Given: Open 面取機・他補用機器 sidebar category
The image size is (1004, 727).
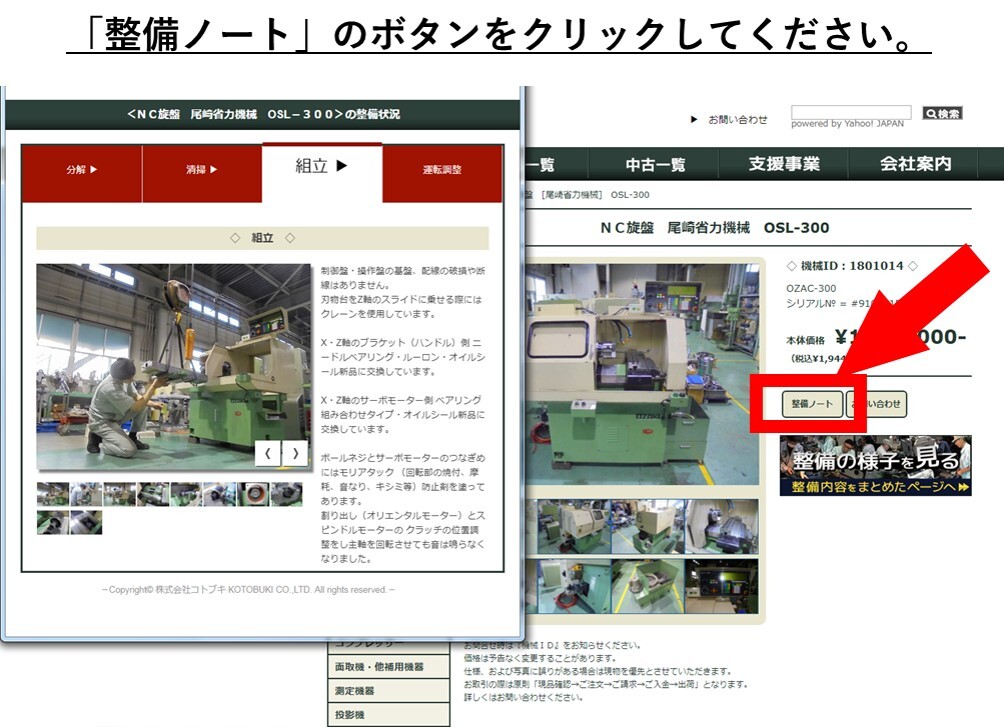Looking at the screenshot, I should (389, 667).
